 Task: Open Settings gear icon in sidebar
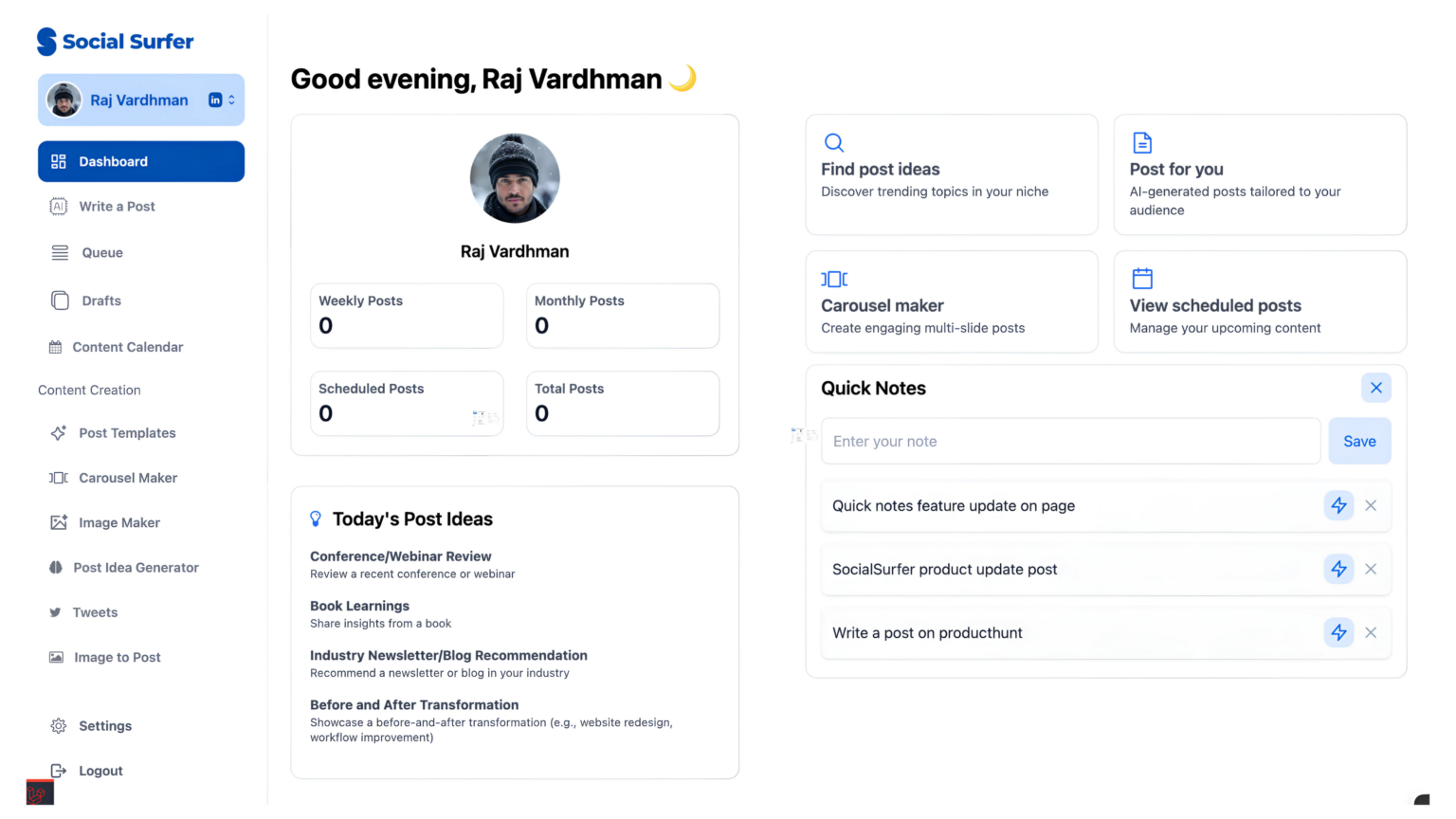[59, 726]
